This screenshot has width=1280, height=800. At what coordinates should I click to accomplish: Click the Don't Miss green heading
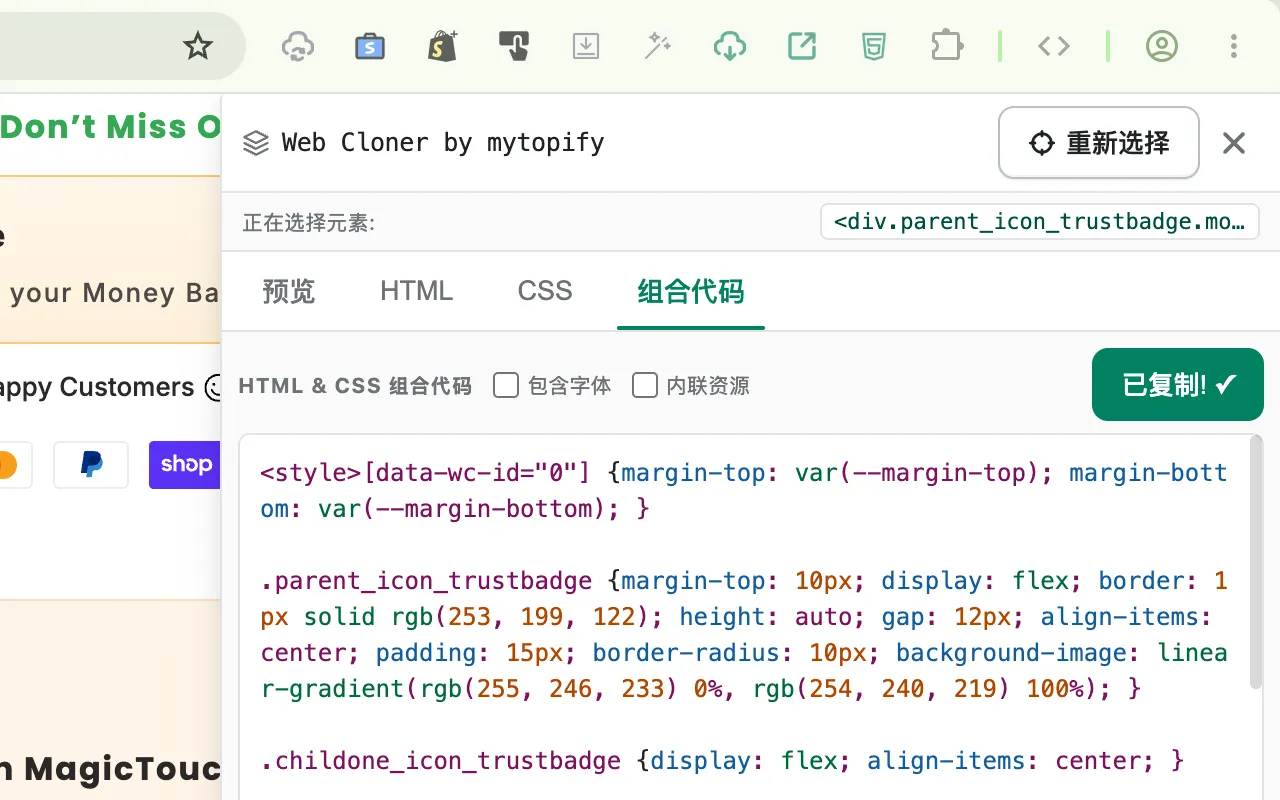[110, 127]
